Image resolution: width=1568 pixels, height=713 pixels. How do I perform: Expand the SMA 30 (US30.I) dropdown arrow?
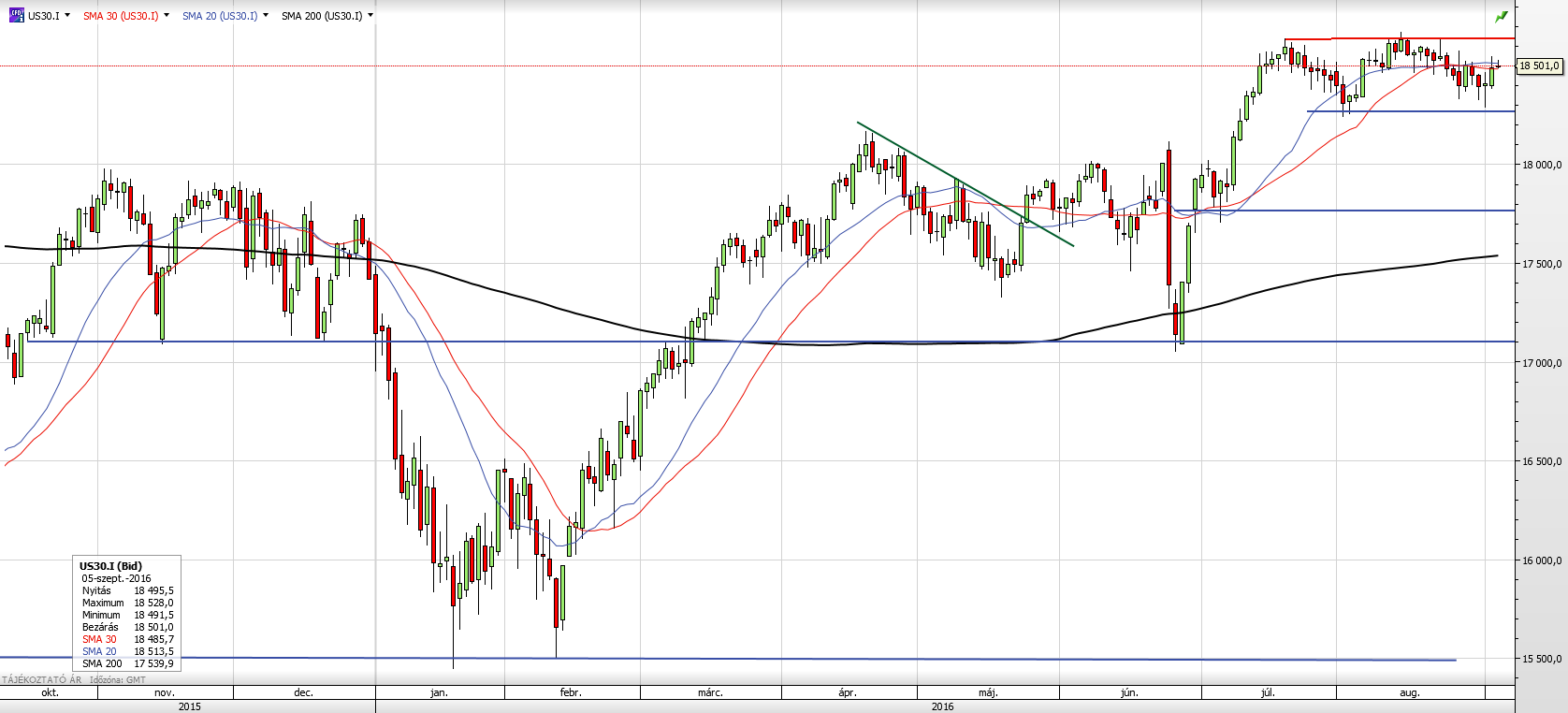click(167, 15)
